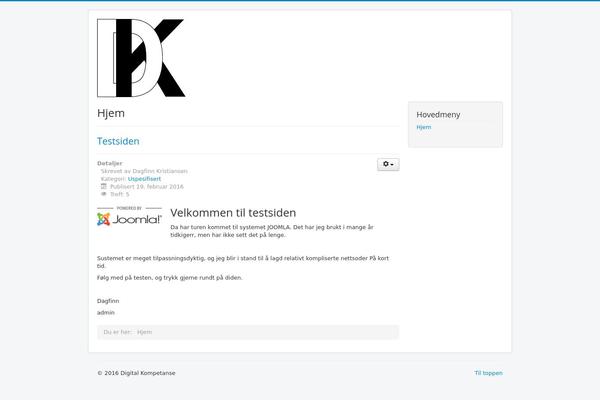Image resolution: width=600 pixels, height=400 pixels.
Task: Open the Uspesifisert category link
Action: (144, 179)
